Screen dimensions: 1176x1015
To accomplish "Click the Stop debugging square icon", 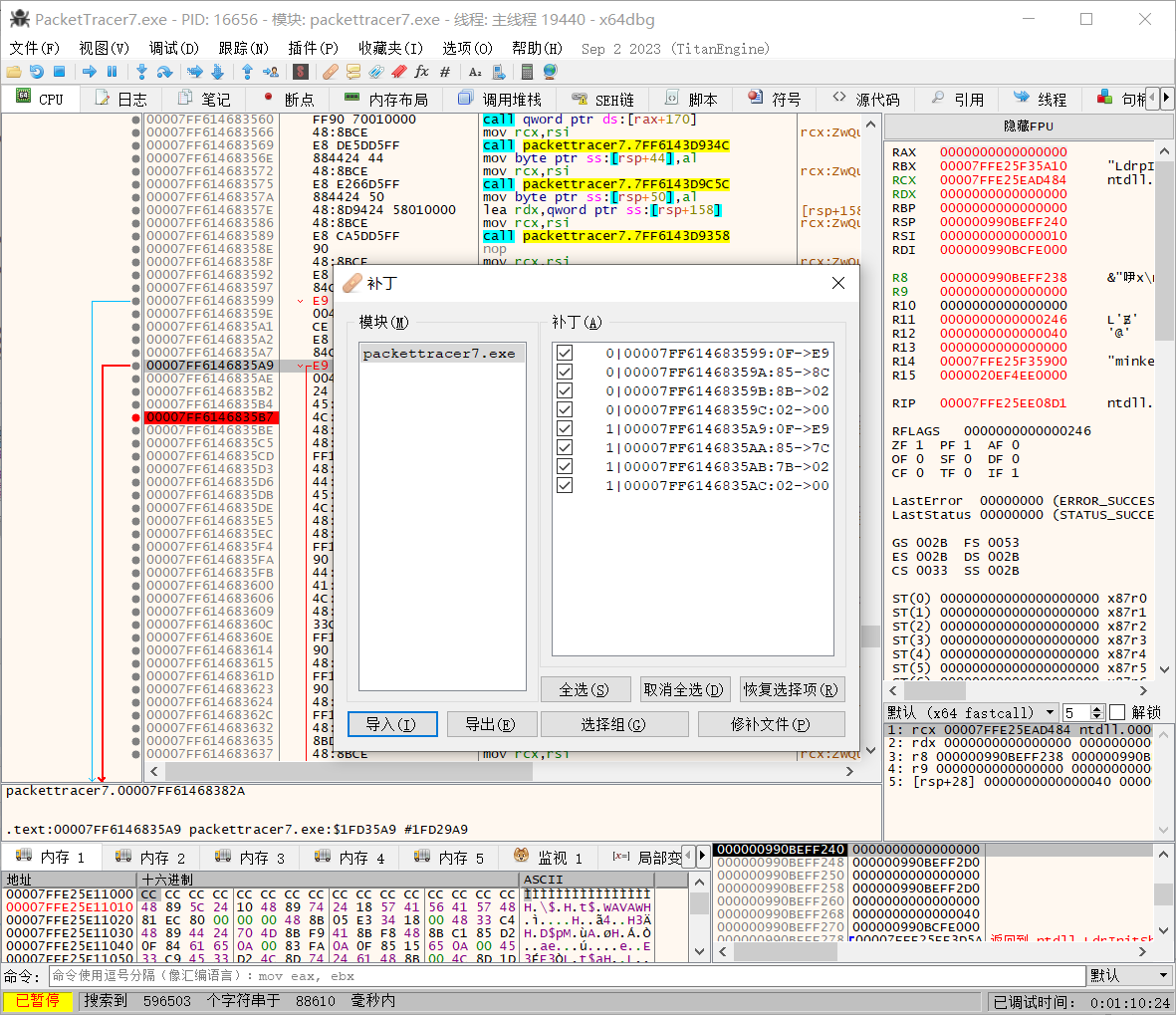I will pos(60,72).
